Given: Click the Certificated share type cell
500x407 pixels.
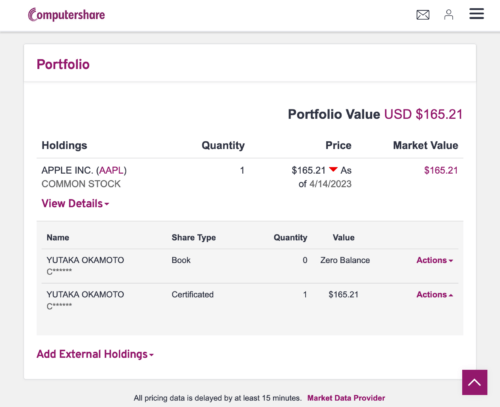Looking at the screenshot, I should click(x=192, y=295).
